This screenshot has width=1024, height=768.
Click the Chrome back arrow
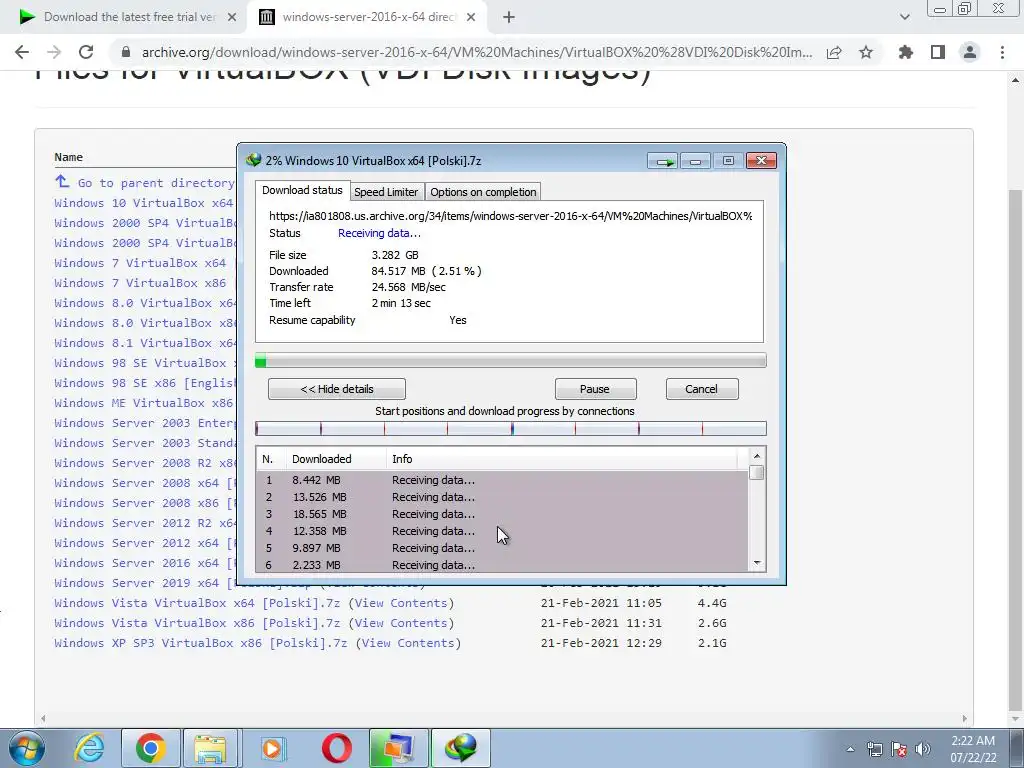click(22, 52)
